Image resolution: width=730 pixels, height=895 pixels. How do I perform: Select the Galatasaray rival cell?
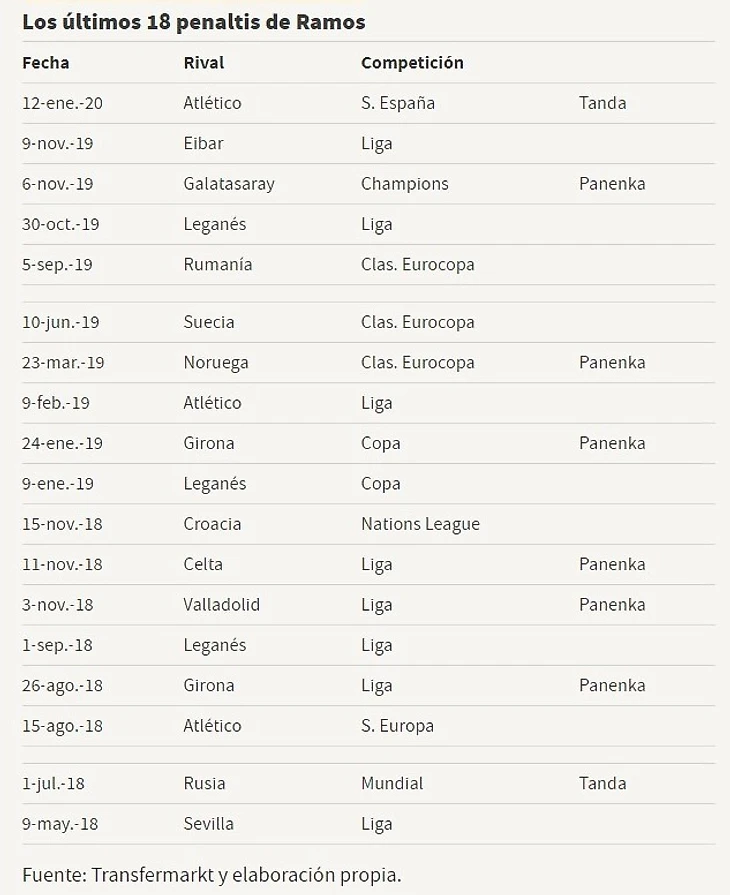pos(229,184)
